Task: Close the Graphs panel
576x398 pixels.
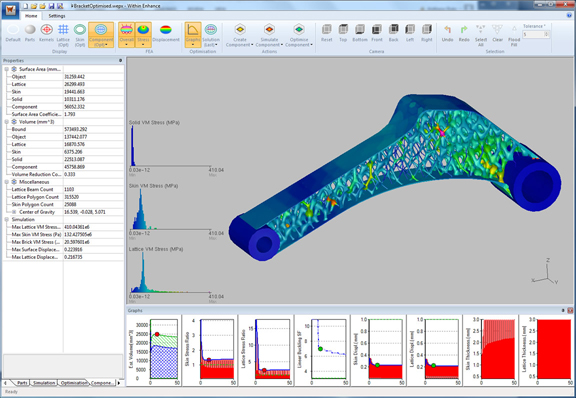Action: (x=570, y=311)
